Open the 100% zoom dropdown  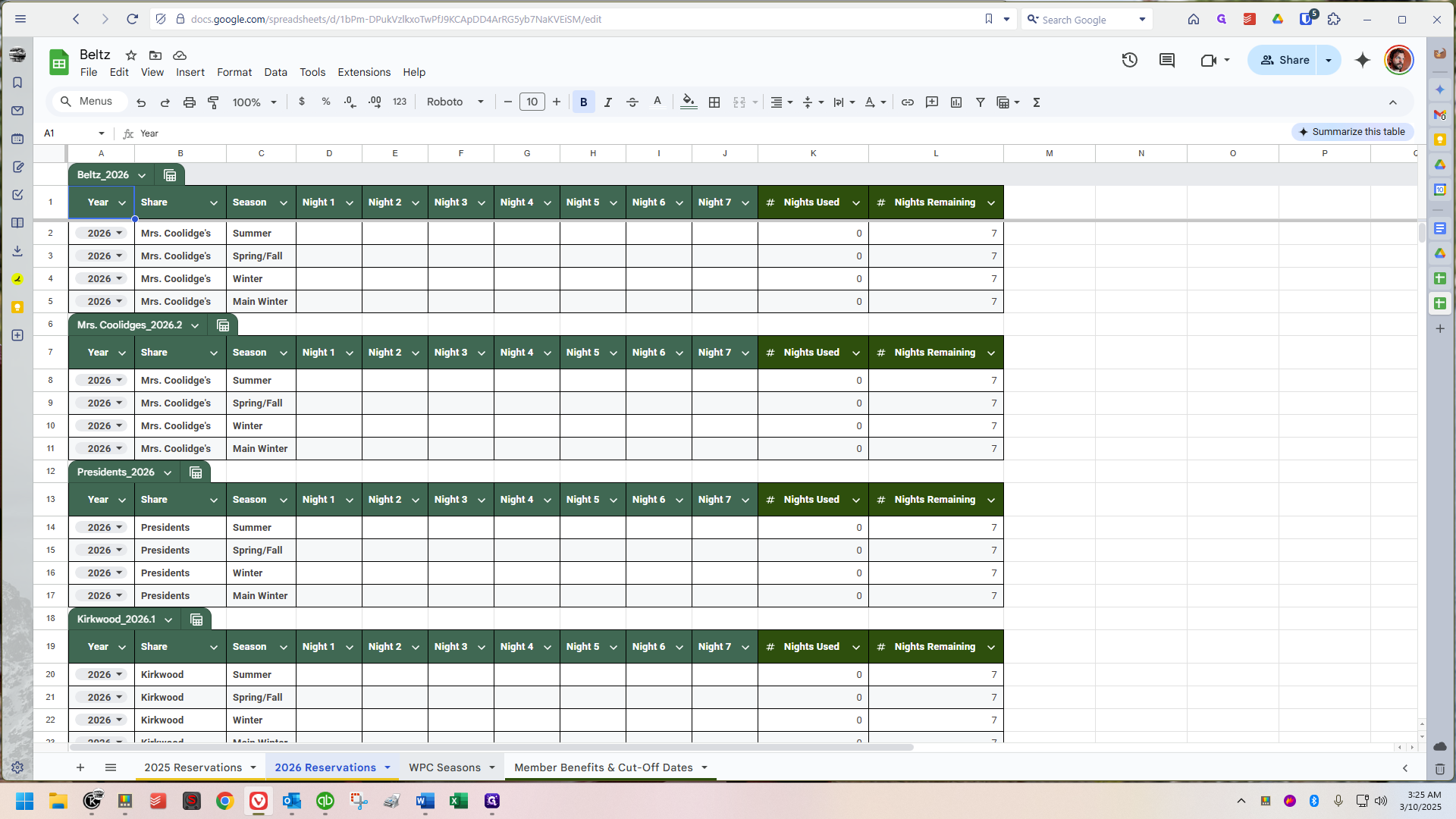[254, 102]
